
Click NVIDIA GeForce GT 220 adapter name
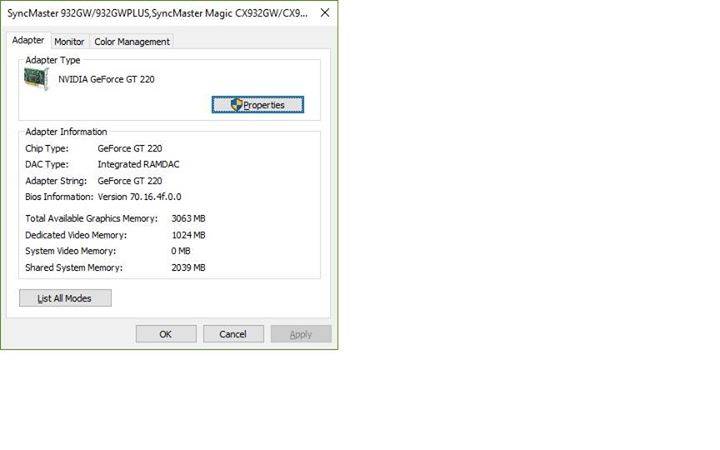click(x=106, y=79)
